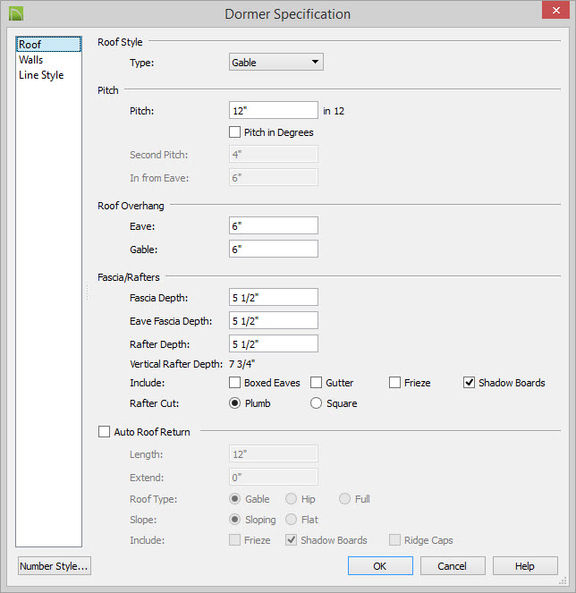Click the Fascia Depth input field
The image size is (576, 593).
[273, 297]
